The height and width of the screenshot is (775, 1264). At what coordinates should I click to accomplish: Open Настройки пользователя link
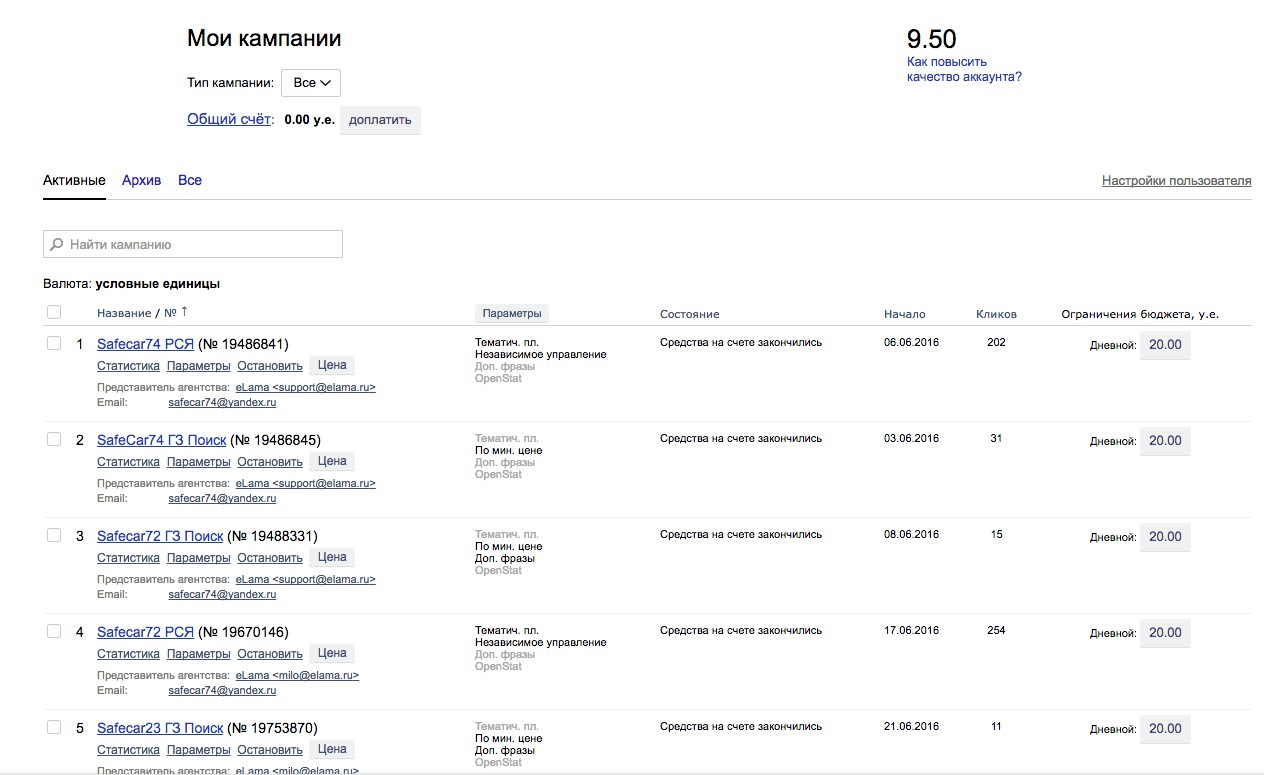point(1177,181)
